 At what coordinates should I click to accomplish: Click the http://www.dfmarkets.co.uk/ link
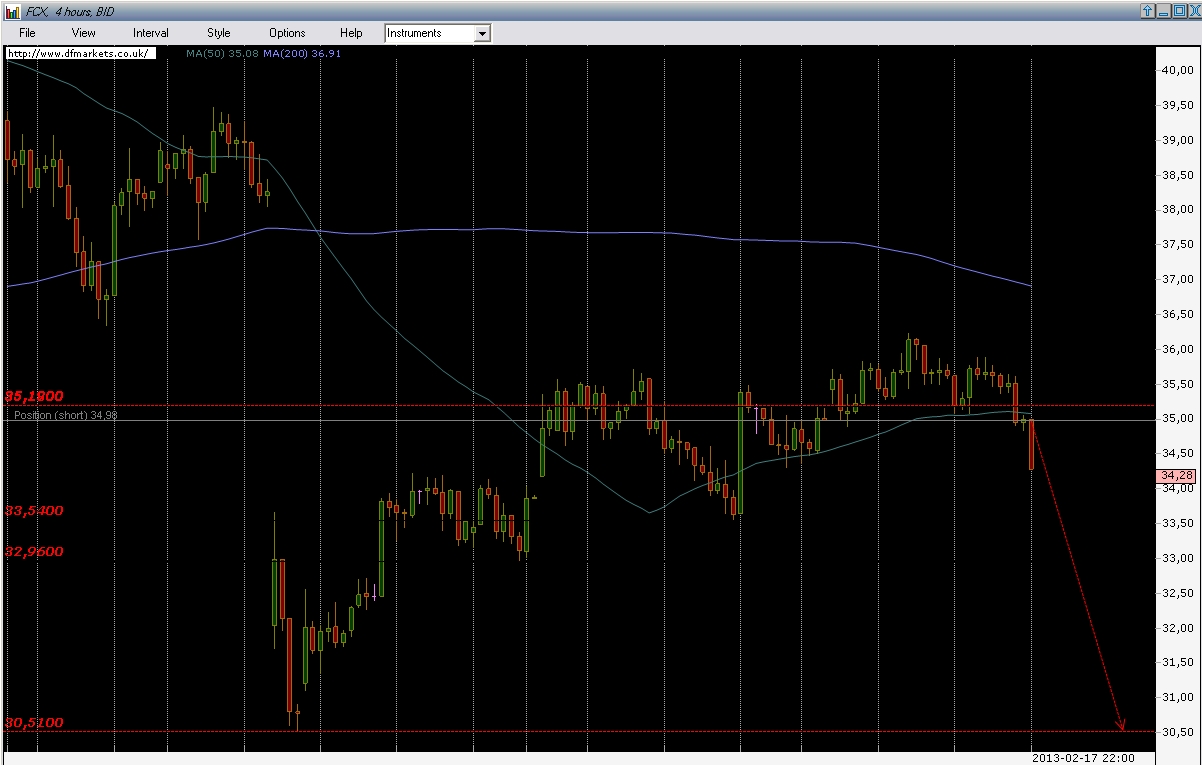click(x=80, y=53)
